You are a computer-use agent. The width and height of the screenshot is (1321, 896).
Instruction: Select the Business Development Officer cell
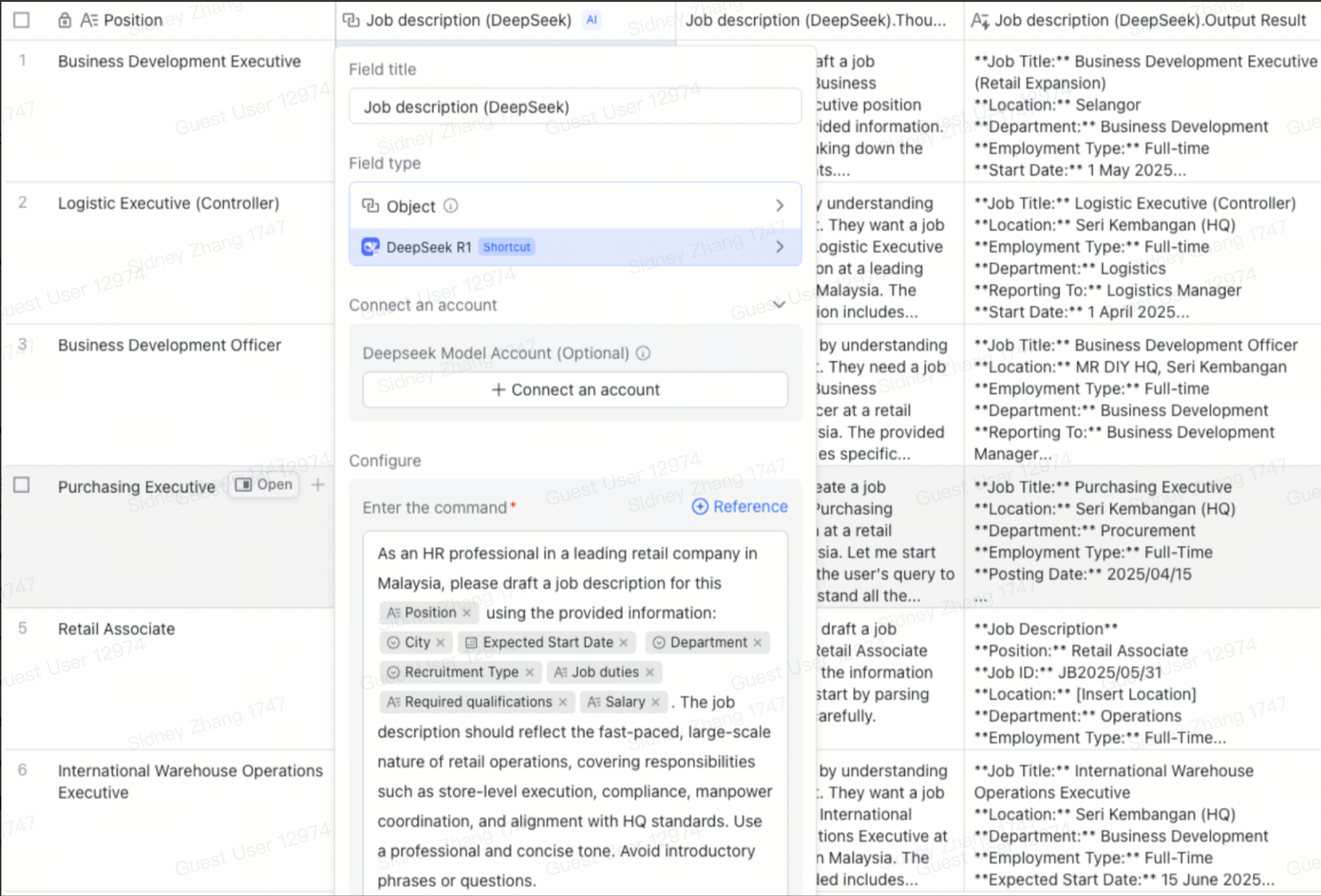(x=179, y=395)
